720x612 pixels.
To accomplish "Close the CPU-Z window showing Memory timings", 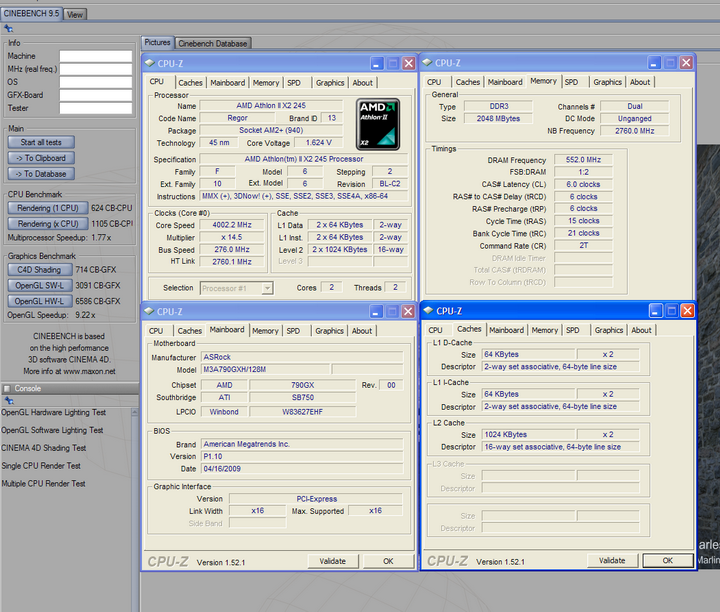I will [x=685, y=63].
